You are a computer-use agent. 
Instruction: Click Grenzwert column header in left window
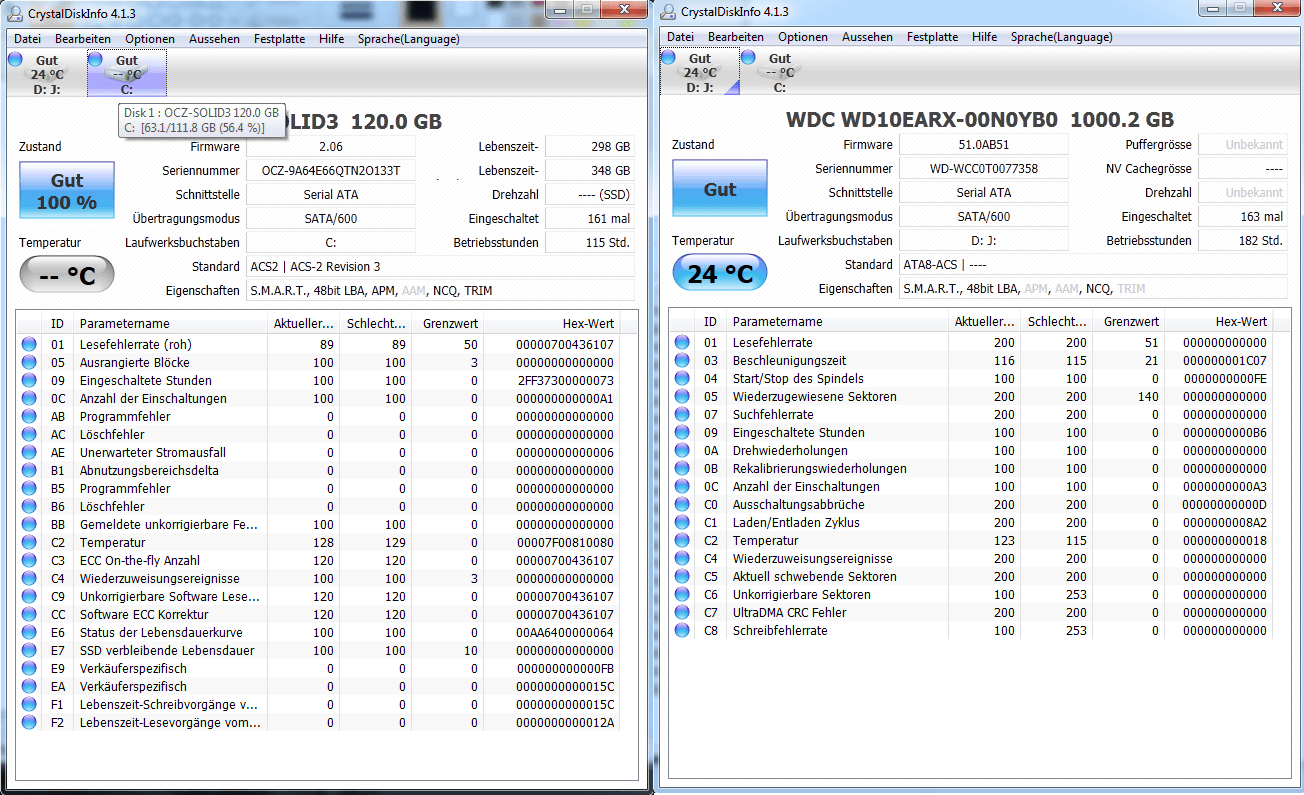(450, 323)
